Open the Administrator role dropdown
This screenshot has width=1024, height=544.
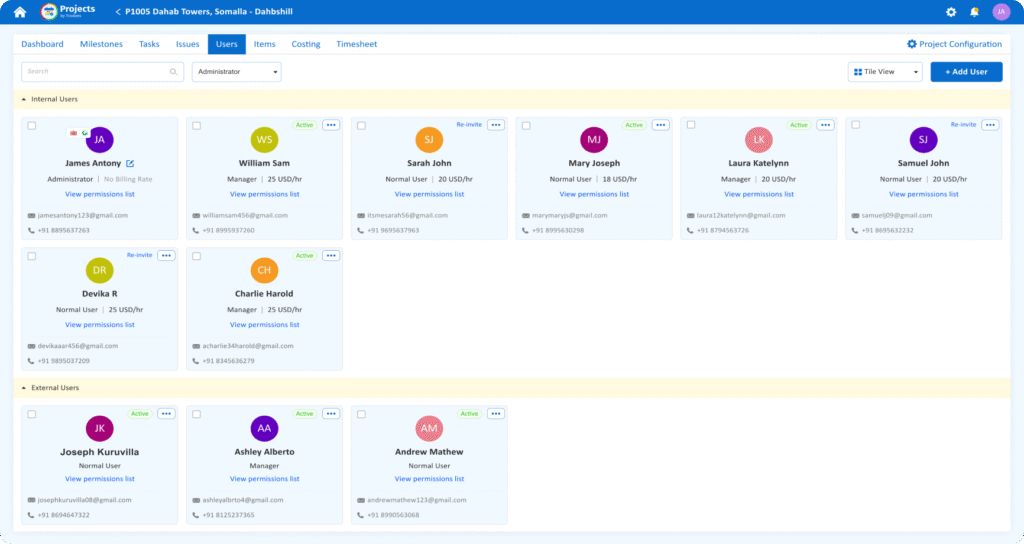coord(236,72)
